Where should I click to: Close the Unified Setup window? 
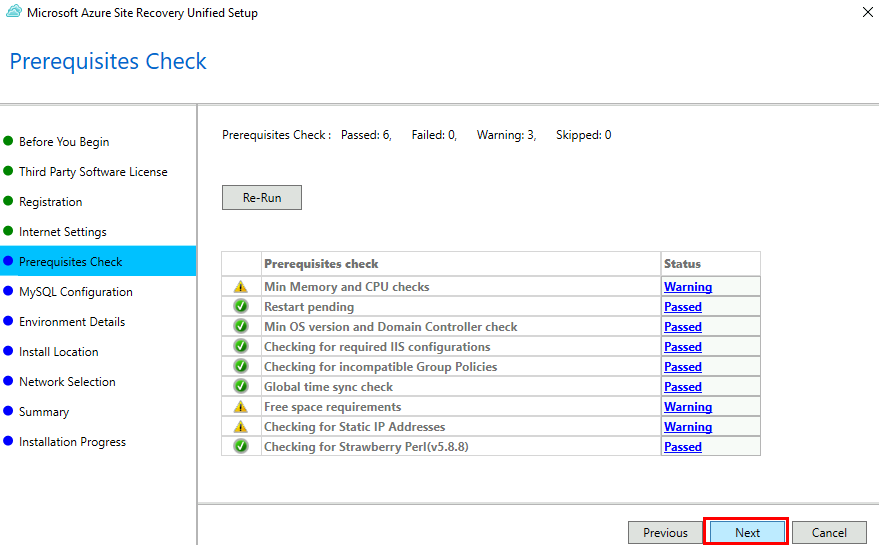tap(867, 12)
